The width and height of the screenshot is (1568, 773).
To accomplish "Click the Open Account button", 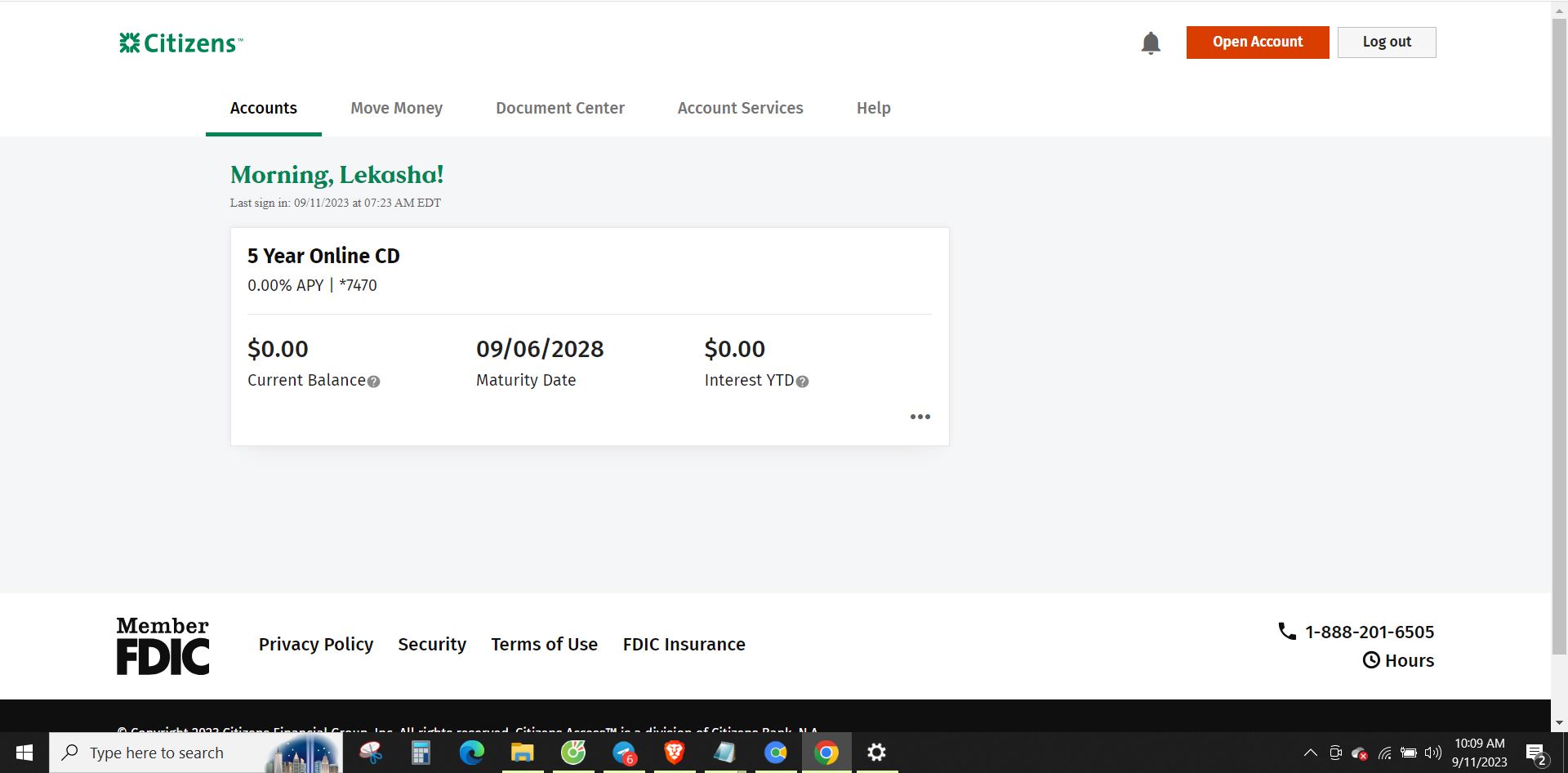I will 1257,42.
